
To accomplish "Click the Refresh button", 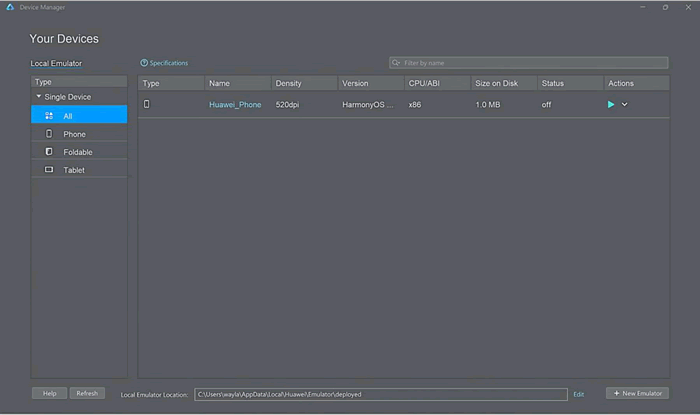I will [87, 393].
